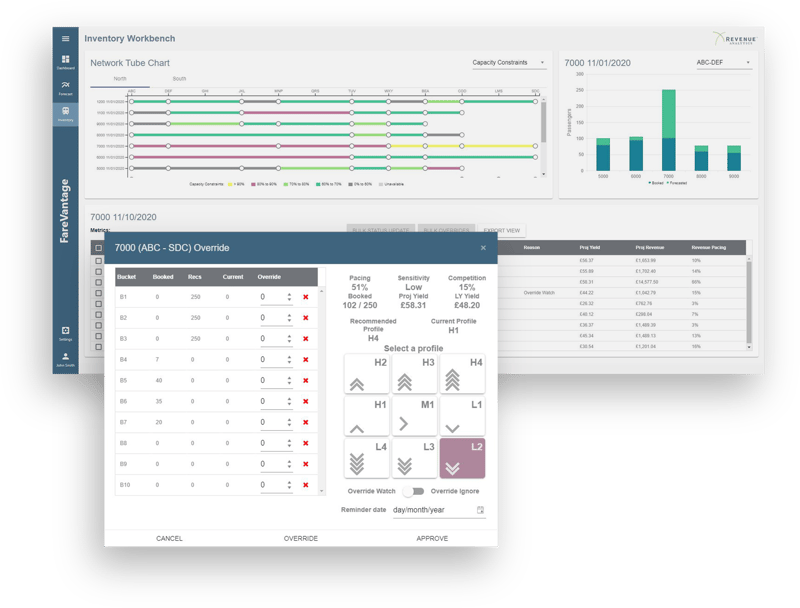Select the H3 profile tile
800x608 pixels.
[x=415, y=374]
